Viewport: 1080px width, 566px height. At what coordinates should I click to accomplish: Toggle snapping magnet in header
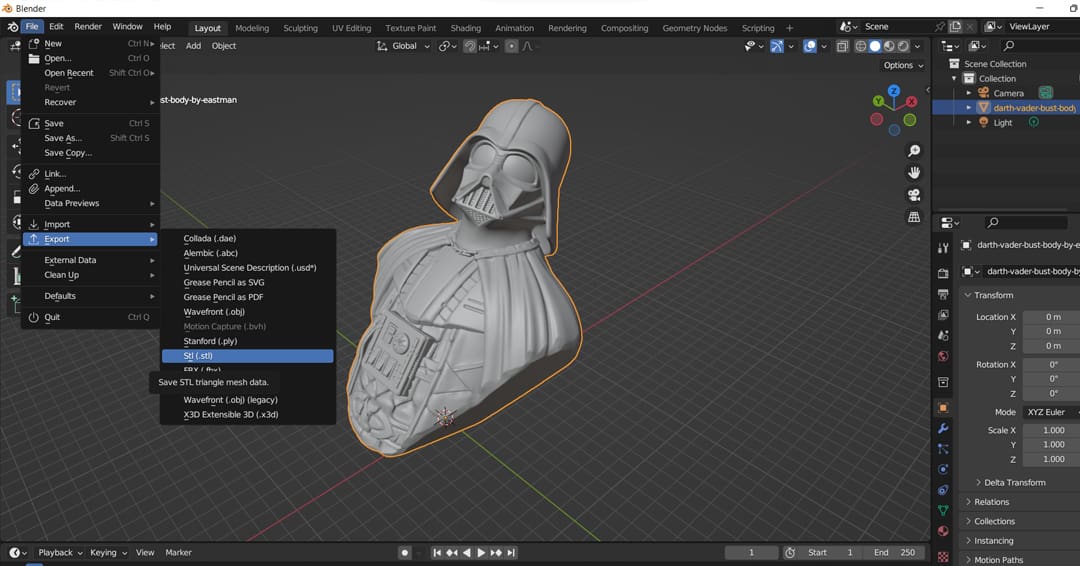click(469, 46)
